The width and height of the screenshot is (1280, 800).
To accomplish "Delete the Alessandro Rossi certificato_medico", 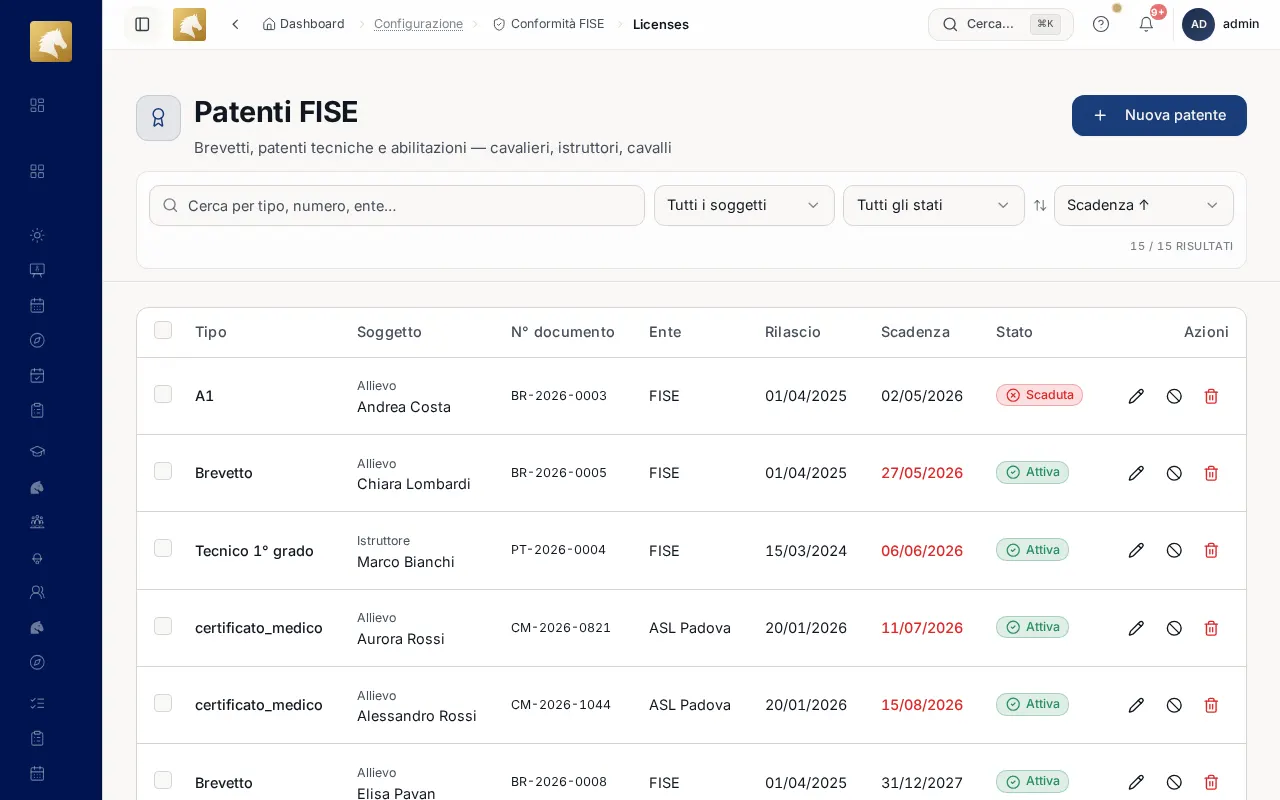I will point(1211,705).
